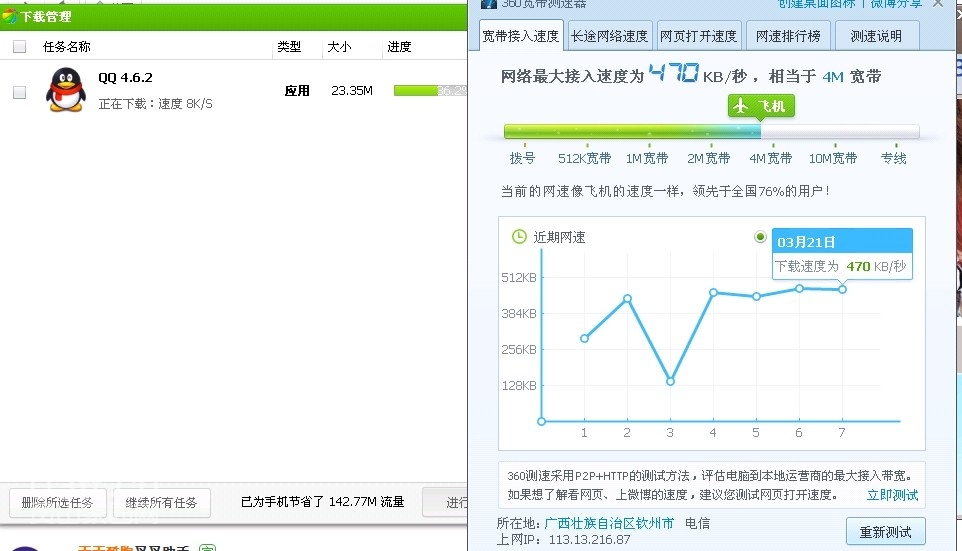The image size is (962, 551).
Task: Click the graph origin point
Action: point(541,422)
